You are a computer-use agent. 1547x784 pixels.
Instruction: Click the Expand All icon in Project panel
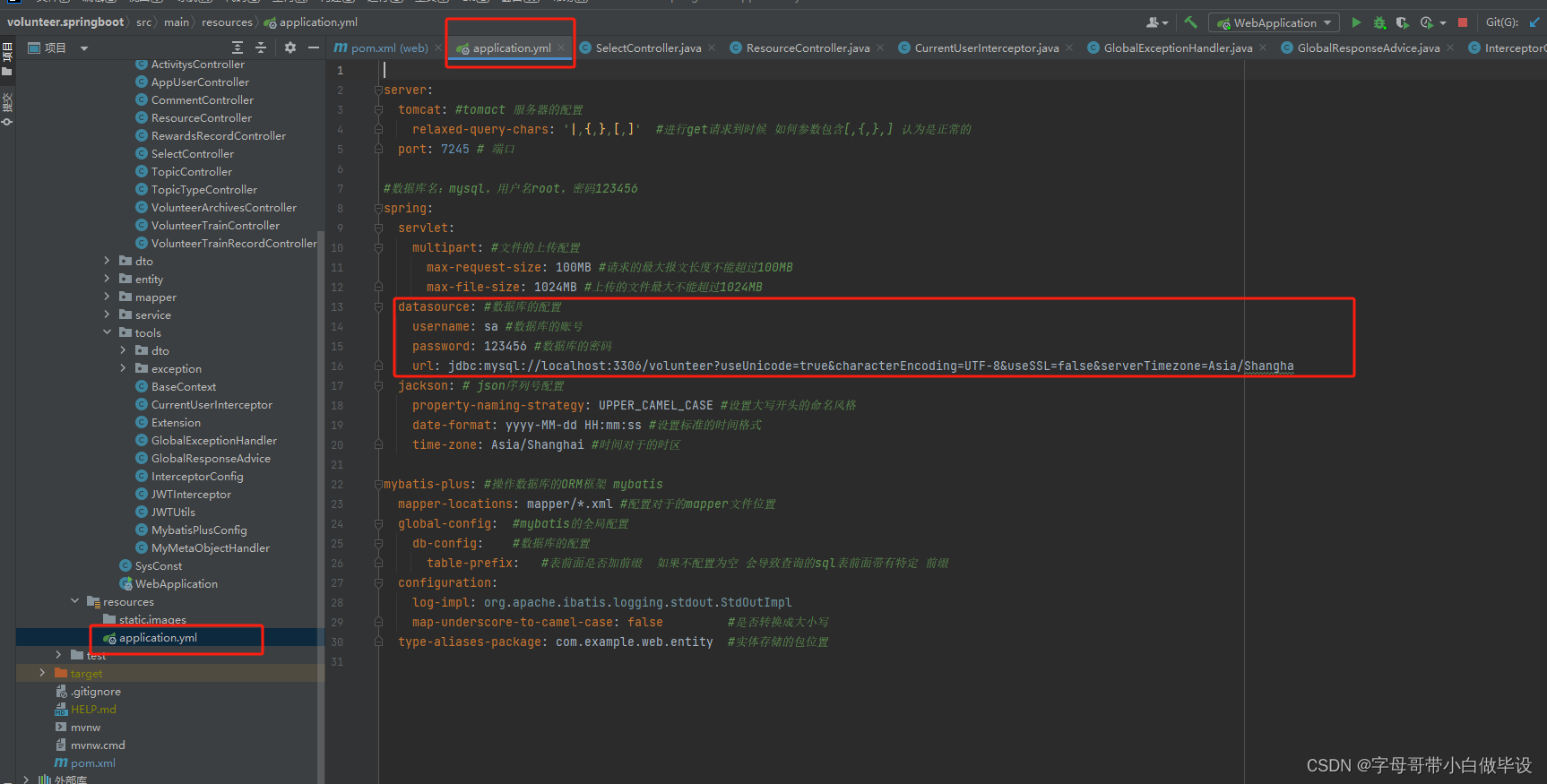pos(238,47)
